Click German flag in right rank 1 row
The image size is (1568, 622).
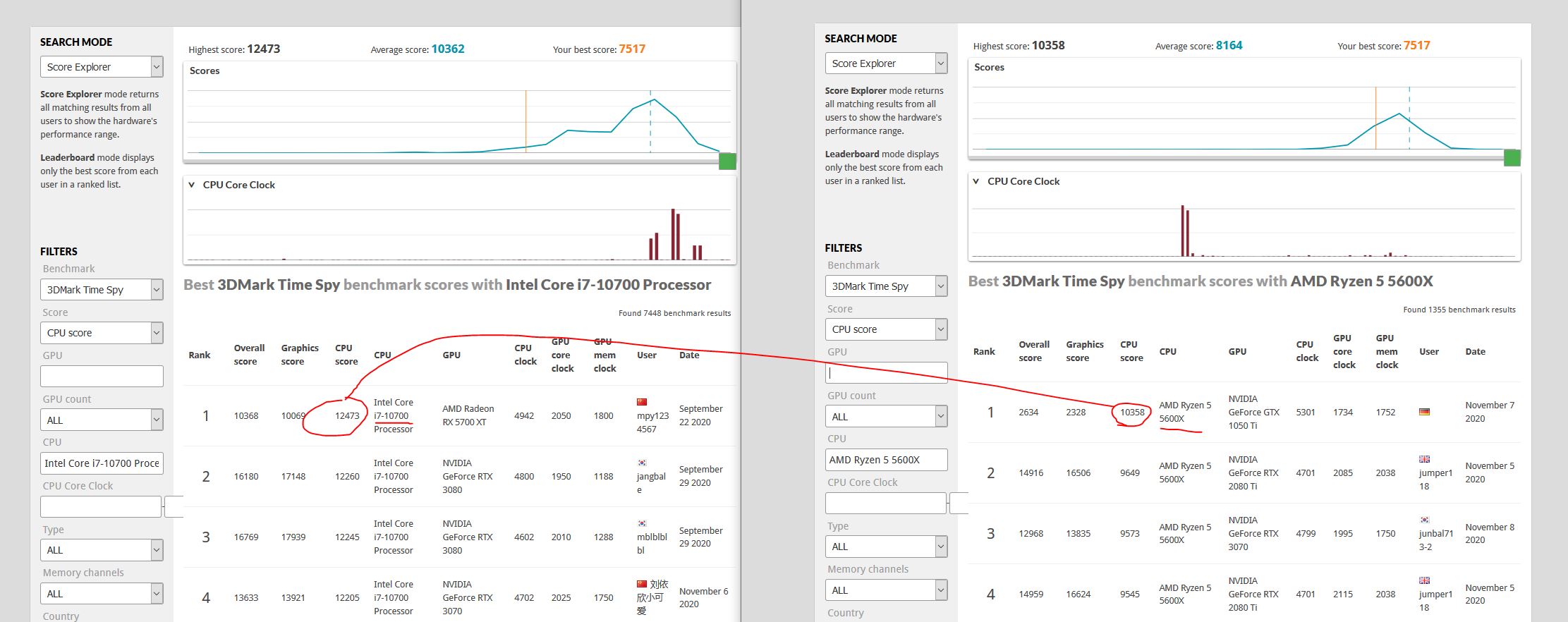click(1424, 412)
